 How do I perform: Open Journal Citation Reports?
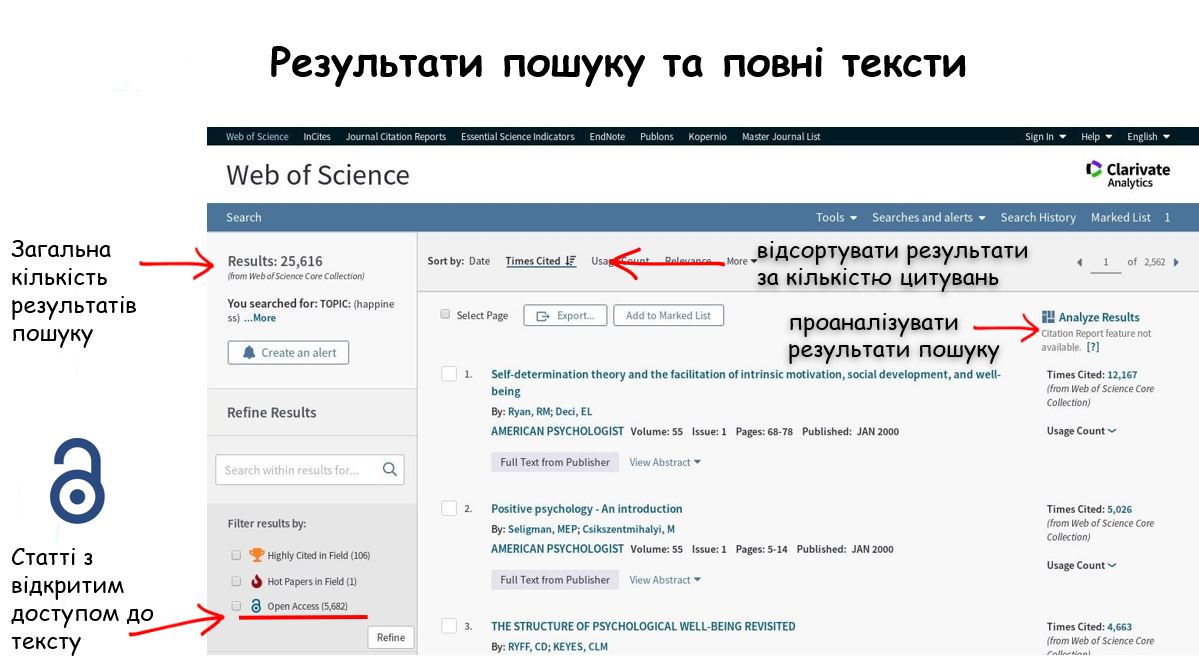[395, 137]
